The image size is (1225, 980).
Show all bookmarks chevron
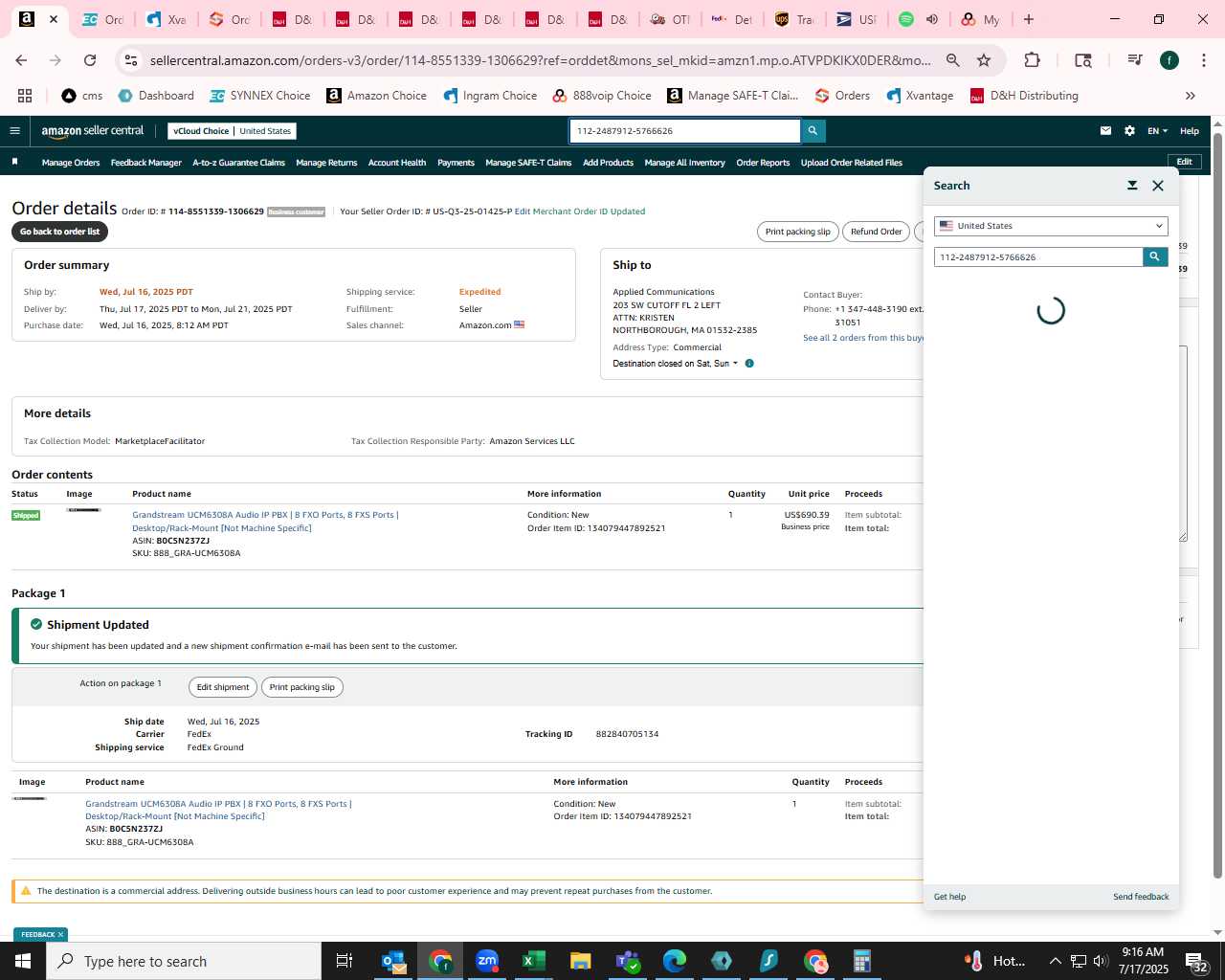point(1191,96)
